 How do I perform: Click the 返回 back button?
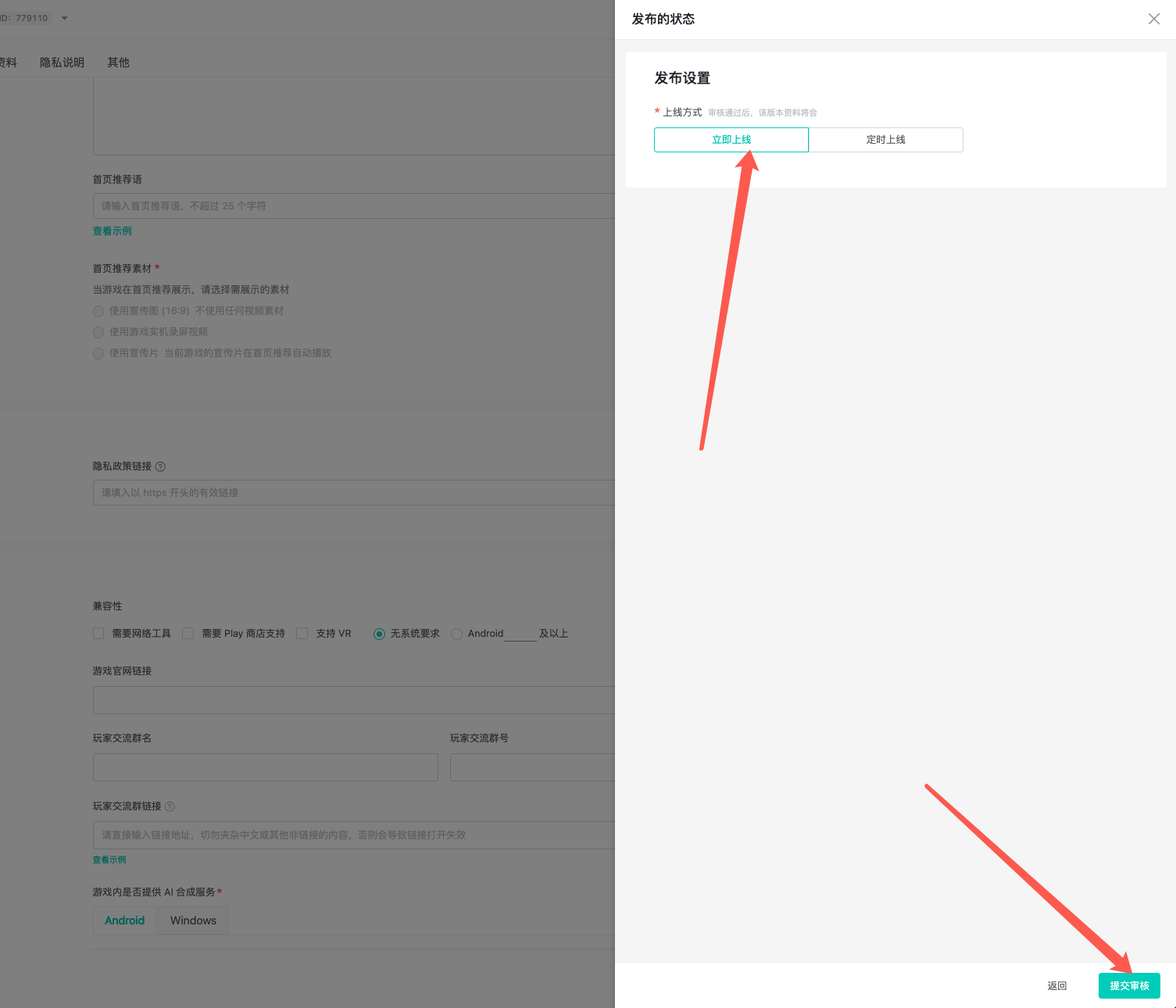click(1056, 985)
